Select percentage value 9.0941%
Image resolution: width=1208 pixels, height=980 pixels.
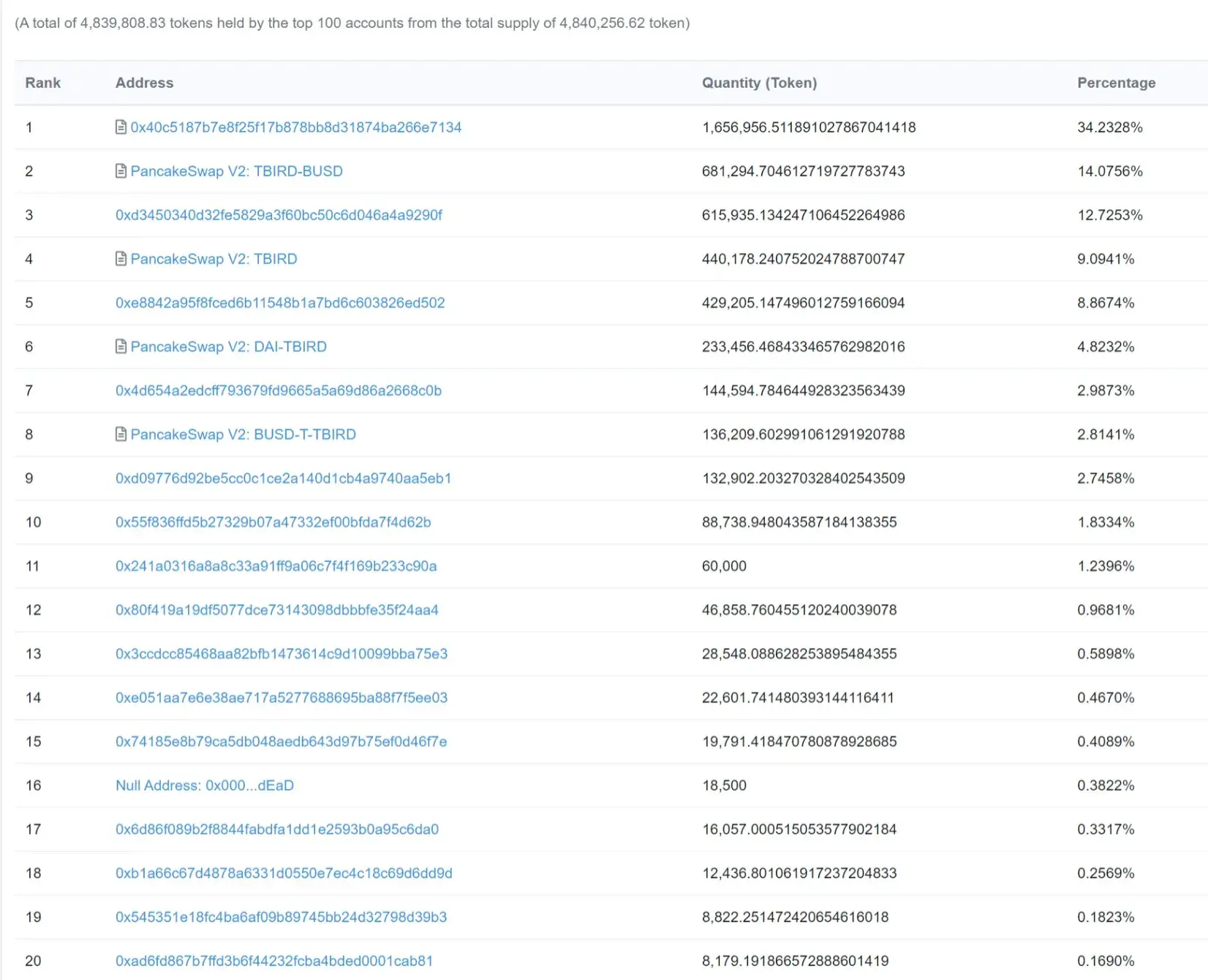pos(1106,259)
